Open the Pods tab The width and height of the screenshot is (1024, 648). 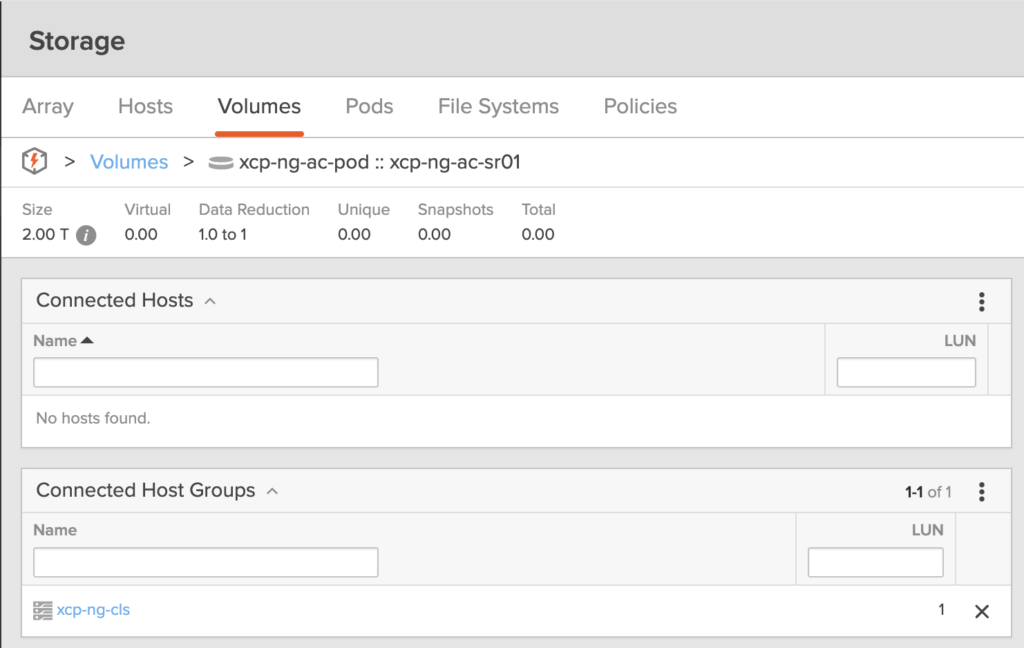pos(369,106)
